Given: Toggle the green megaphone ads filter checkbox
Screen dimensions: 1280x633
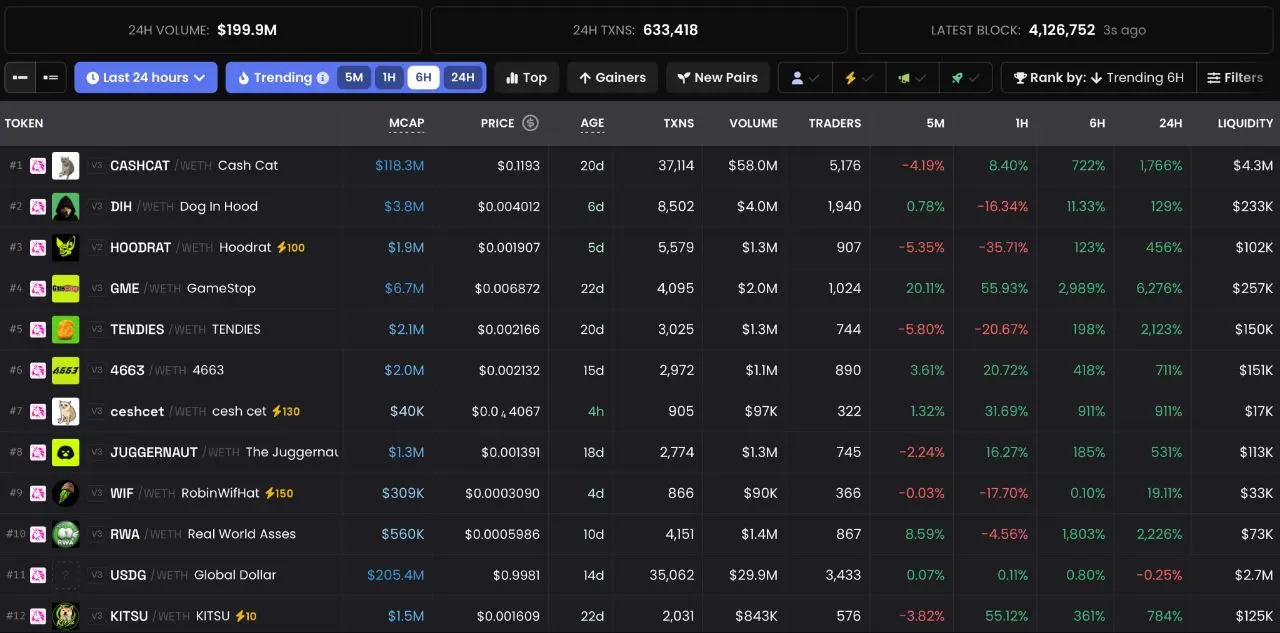Looking at the screenshot, I should tap(912, 77).
